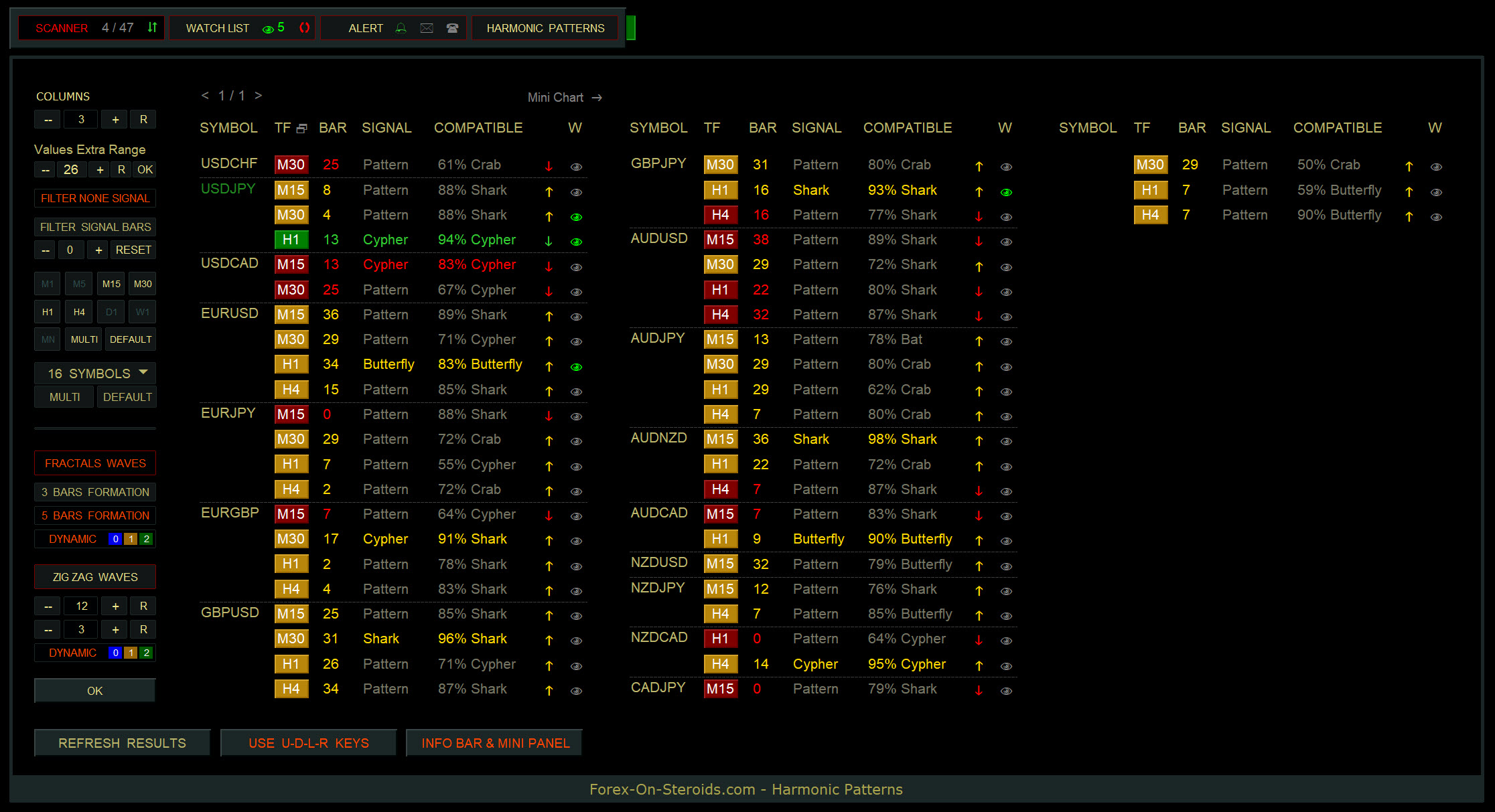
Task: Click the phone alert icon
Action: pyautogui.click(x=453, y=28)
